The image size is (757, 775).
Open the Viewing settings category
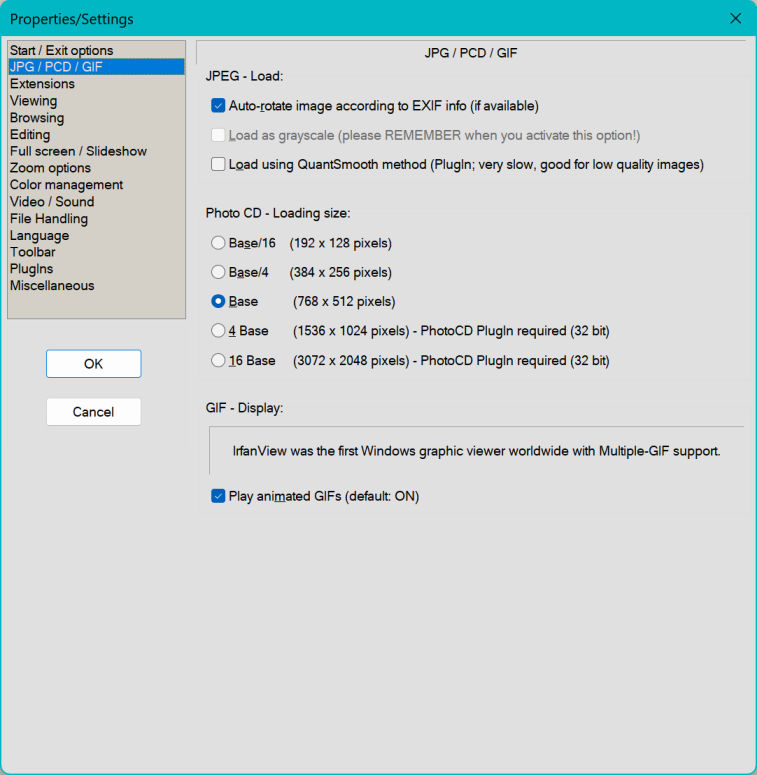[x=34, y=101]
